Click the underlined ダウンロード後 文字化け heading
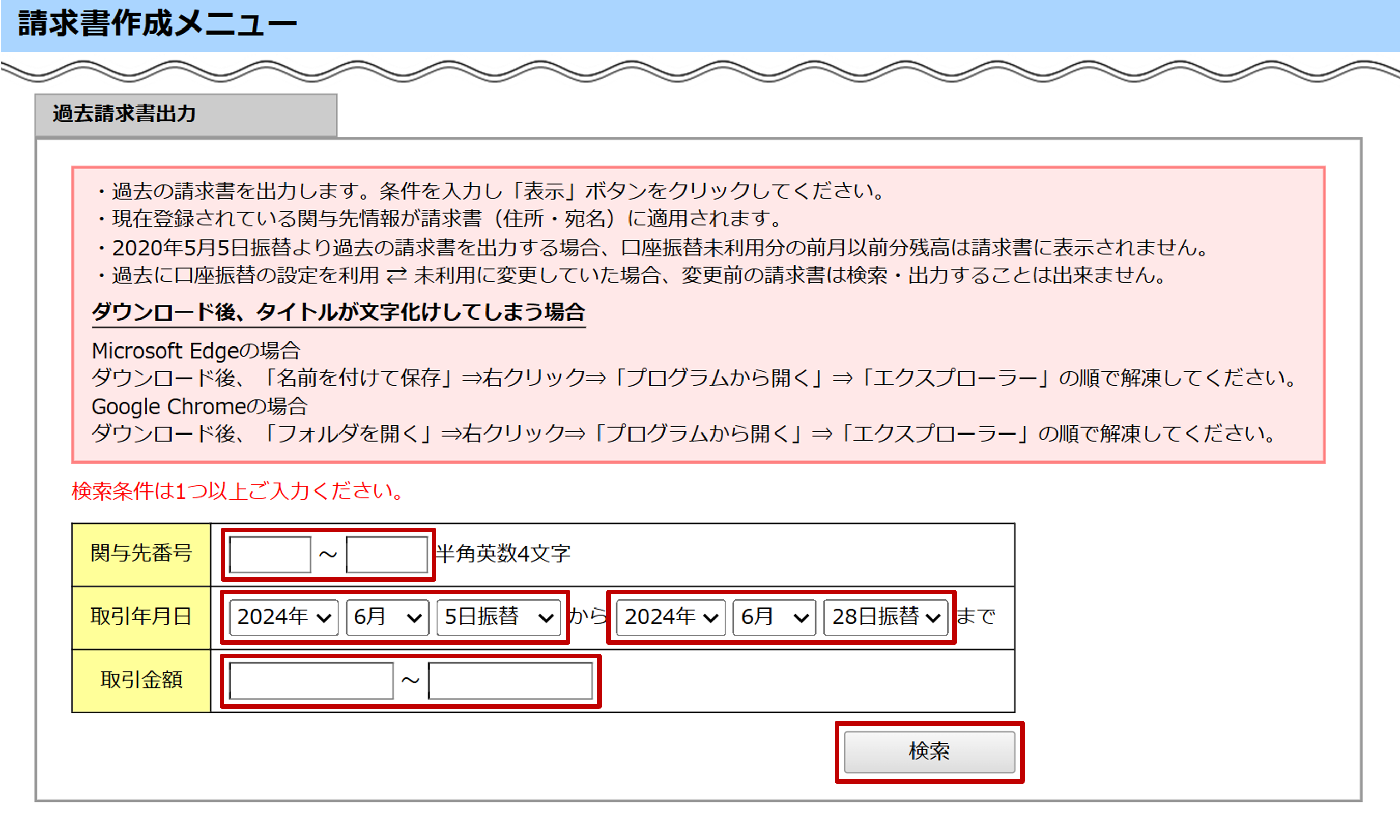The height and width of the screenshot is (840, 1400). (338, 312)
